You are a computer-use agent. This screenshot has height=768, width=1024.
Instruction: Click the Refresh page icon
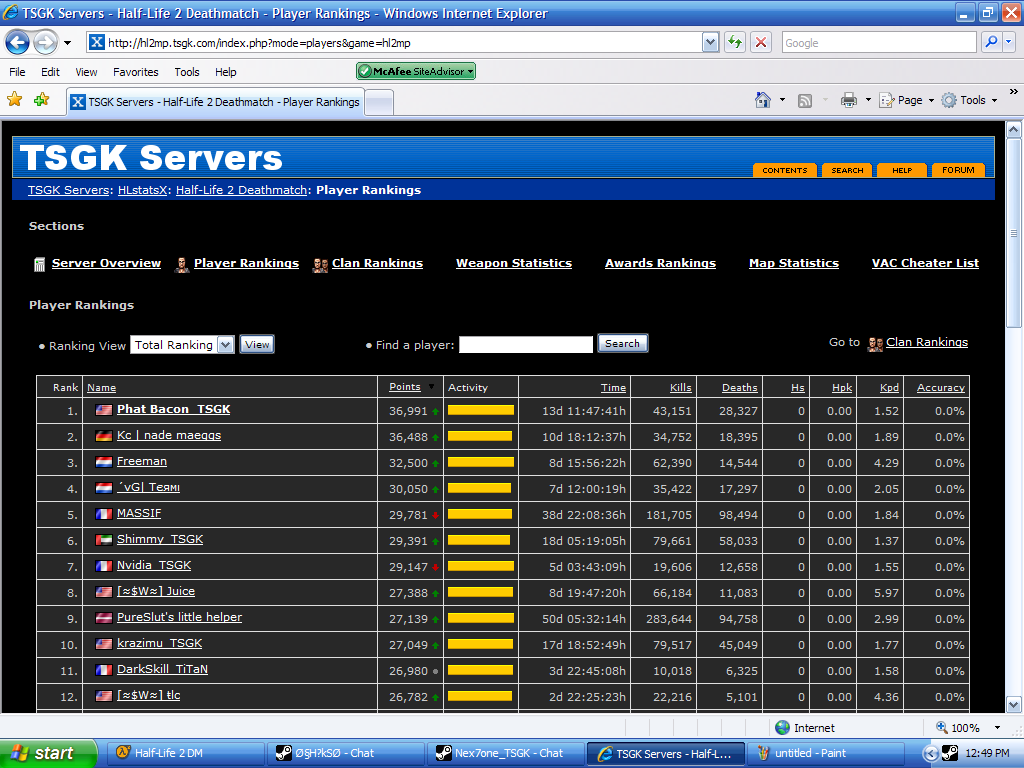[x=735, y=42]
